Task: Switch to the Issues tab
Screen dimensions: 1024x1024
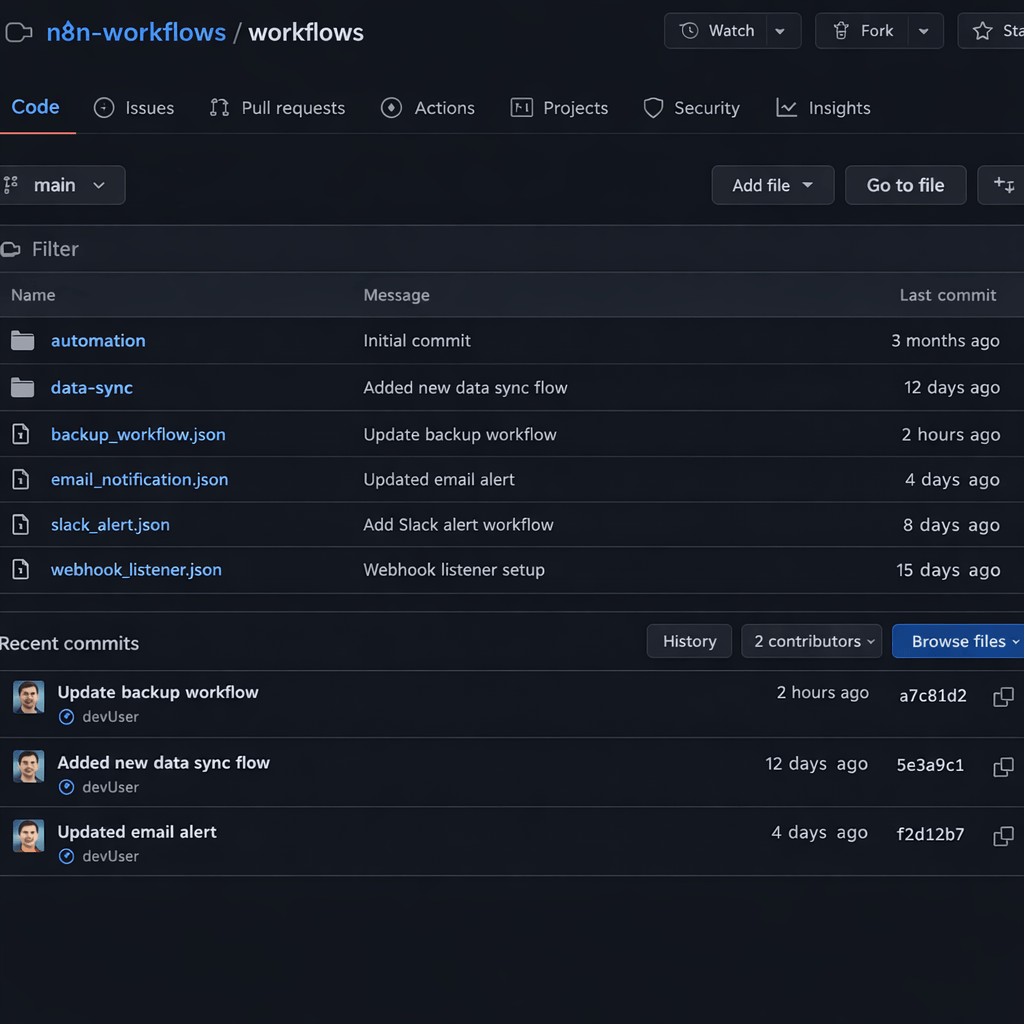Action: click(134, 108)
